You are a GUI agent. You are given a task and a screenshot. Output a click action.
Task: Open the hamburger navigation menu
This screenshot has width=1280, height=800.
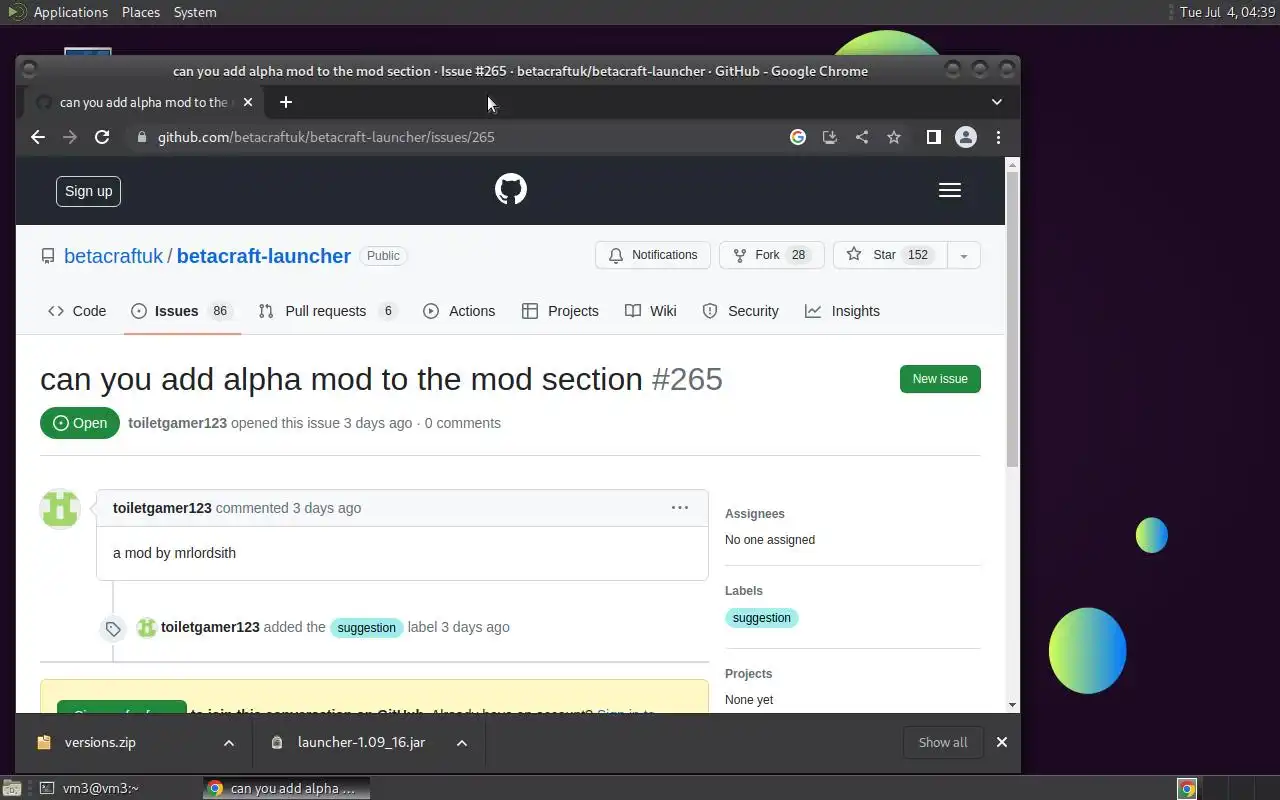point(950,190)
